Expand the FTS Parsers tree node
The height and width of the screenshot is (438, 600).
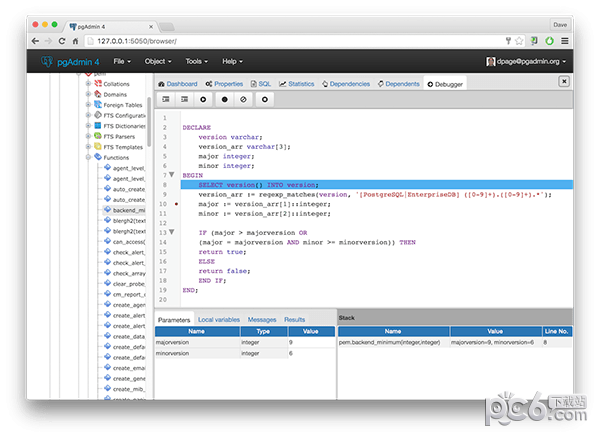point(88,136)
